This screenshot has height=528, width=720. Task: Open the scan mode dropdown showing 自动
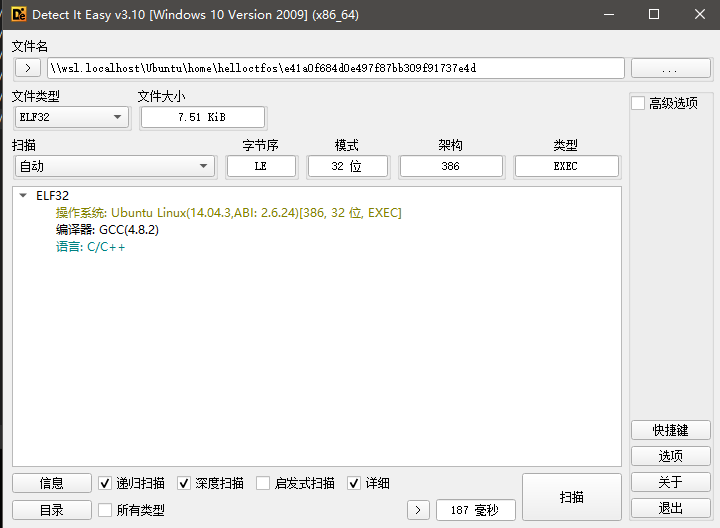click(114, 166)
